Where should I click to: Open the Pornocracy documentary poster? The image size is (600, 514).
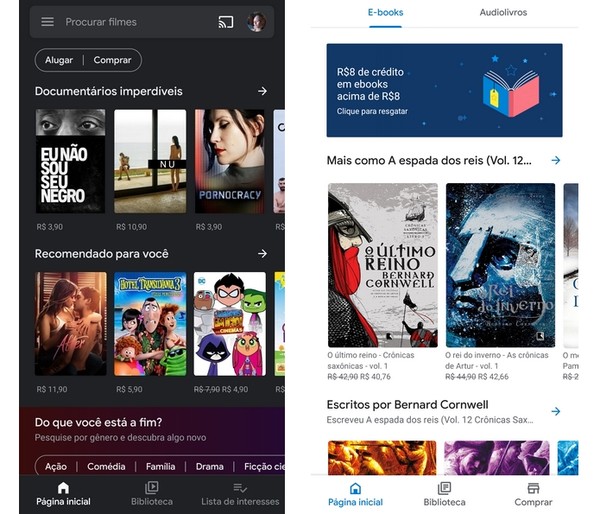click(x=230, y=161)
